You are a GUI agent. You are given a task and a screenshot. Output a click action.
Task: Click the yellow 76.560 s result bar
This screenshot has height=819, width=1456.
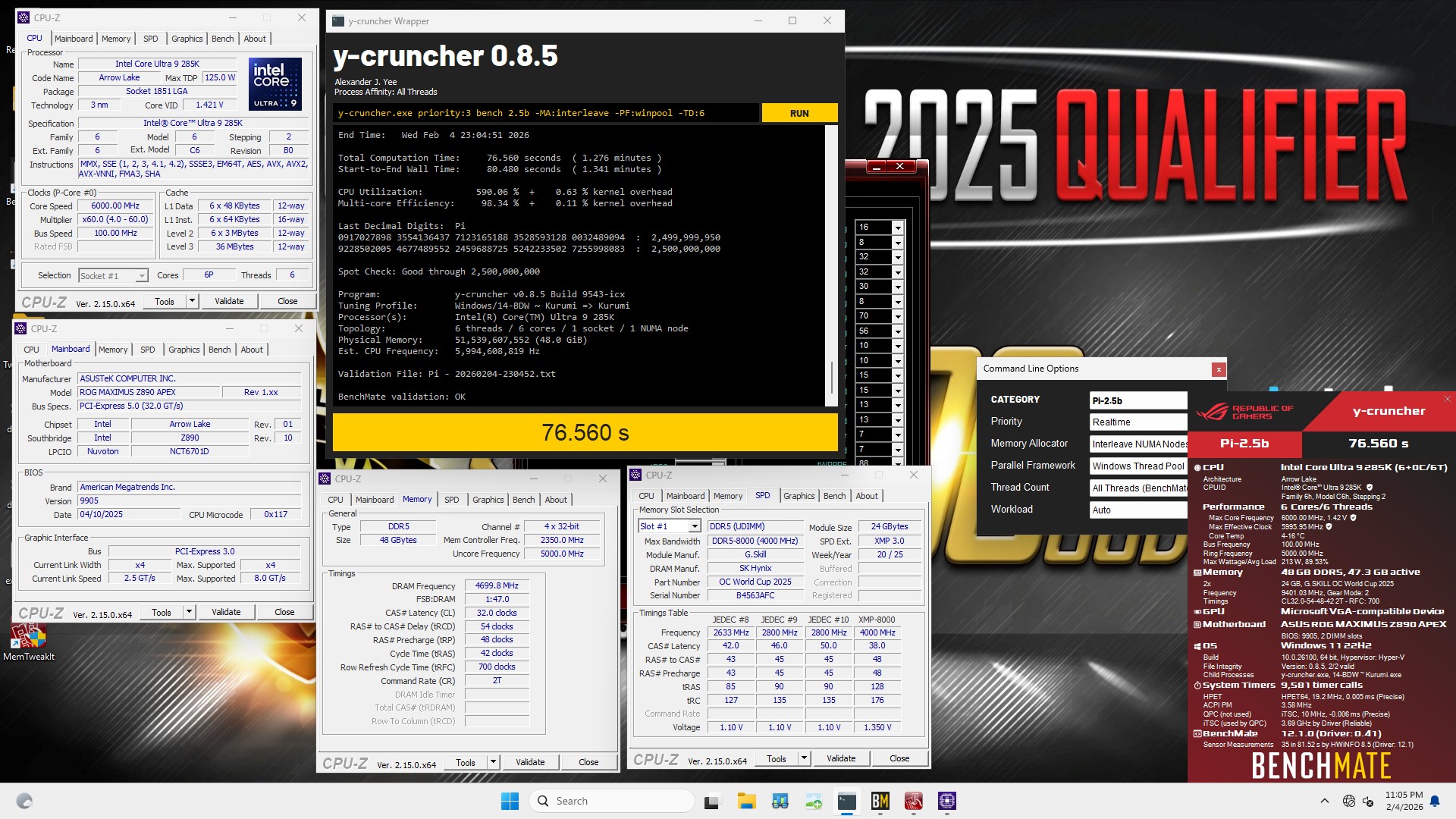point(585,432)
